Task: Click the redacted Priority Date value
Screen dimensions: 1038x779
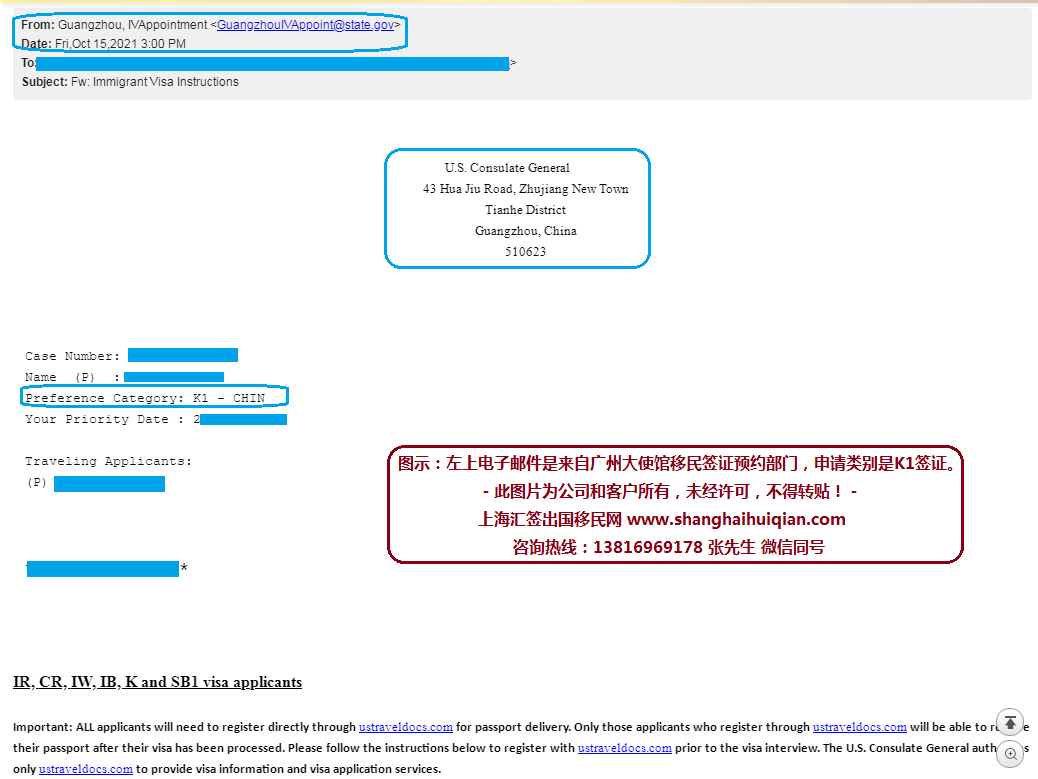Action: (x=243, y=420)
